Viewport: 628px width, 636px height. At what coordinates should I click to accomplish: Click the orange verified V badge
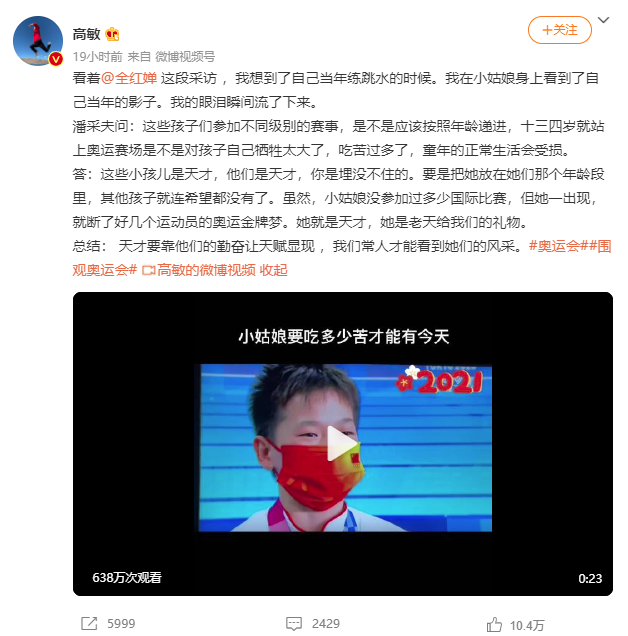(x=56, y=59)
